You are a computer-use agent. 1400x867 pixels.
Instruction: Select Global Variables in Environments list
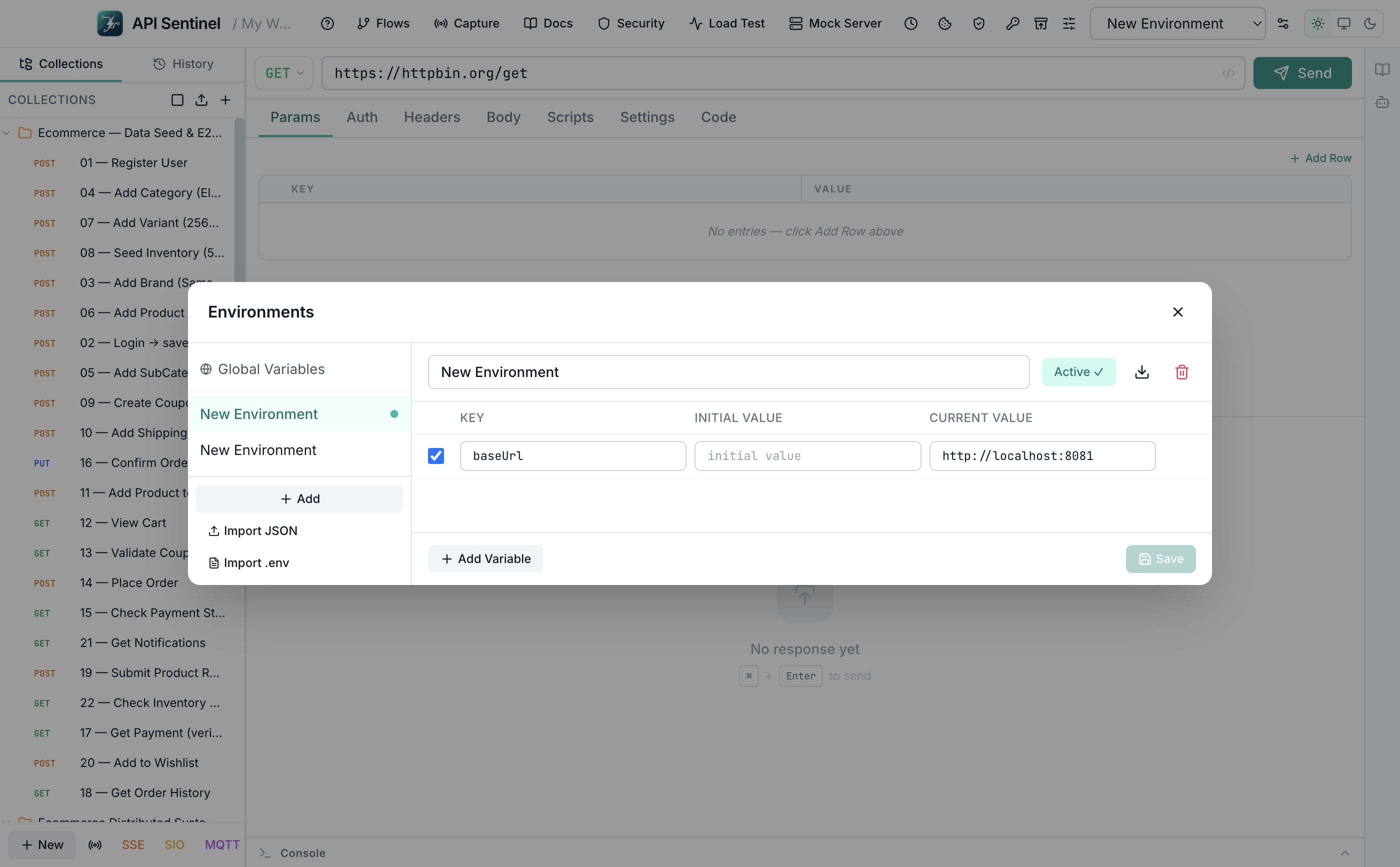tap(299, 369)
